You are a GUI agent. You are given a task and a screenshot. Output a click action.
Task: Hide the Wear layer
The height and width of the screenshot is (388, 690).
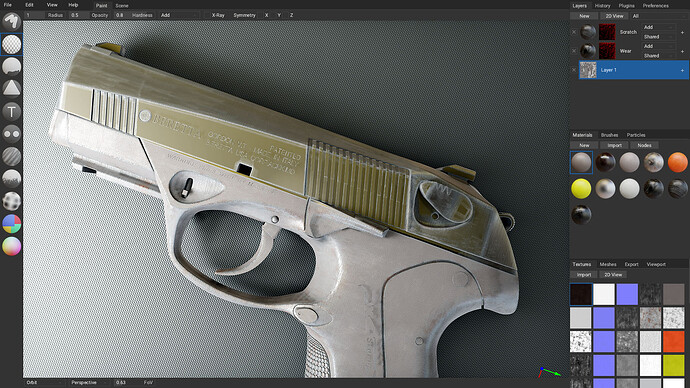click(574, 51)
